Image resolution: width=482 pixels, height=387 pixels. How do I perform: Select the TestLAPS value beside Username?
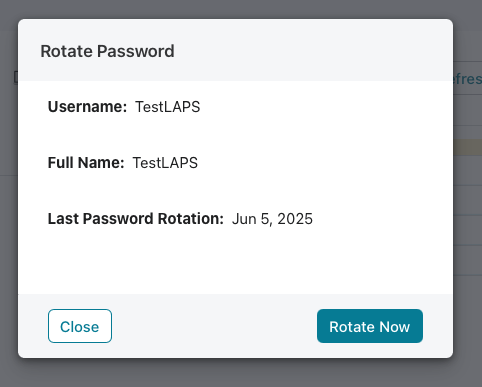click(167, 107)
